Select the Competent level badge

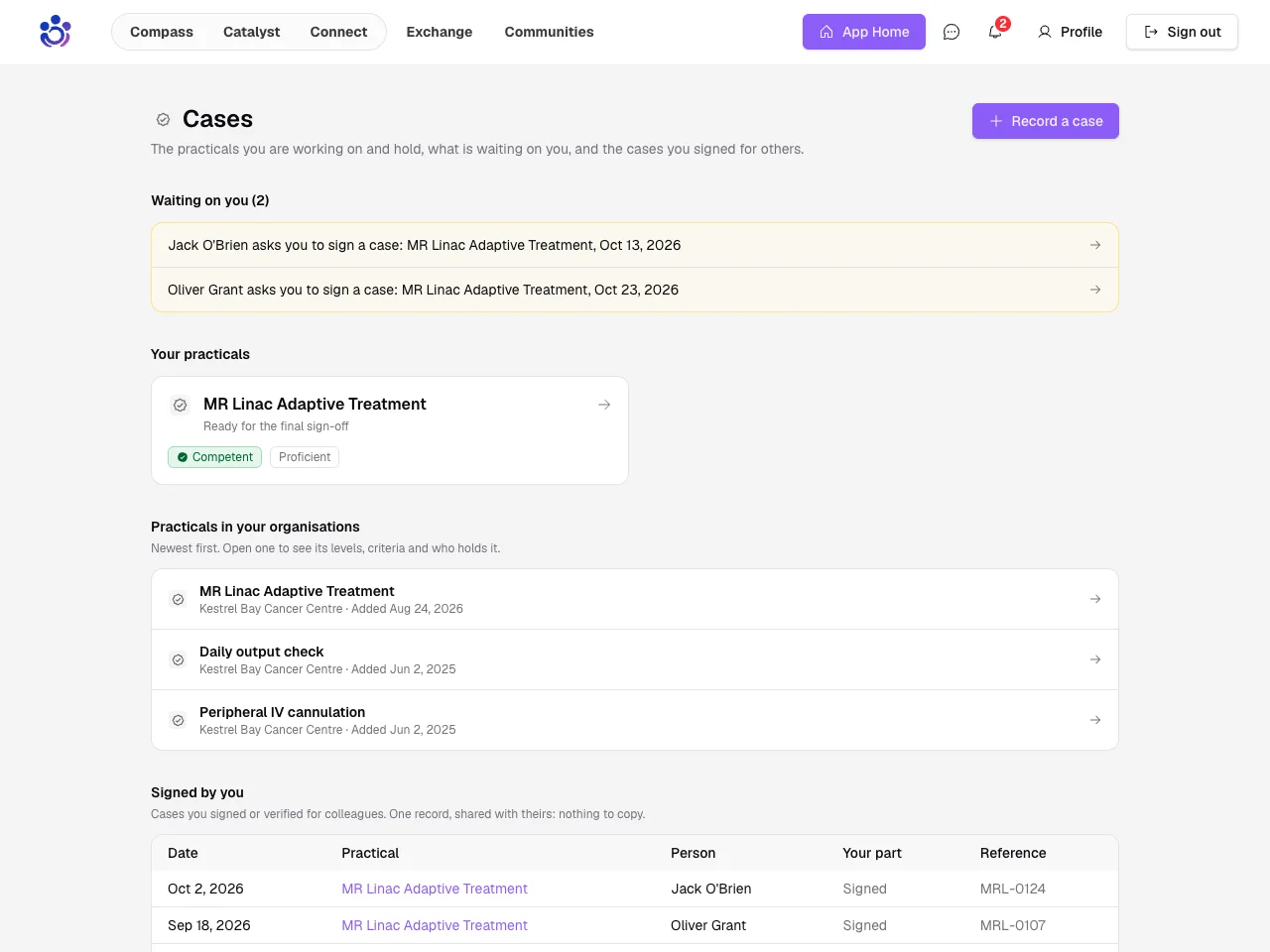point(214,457)
